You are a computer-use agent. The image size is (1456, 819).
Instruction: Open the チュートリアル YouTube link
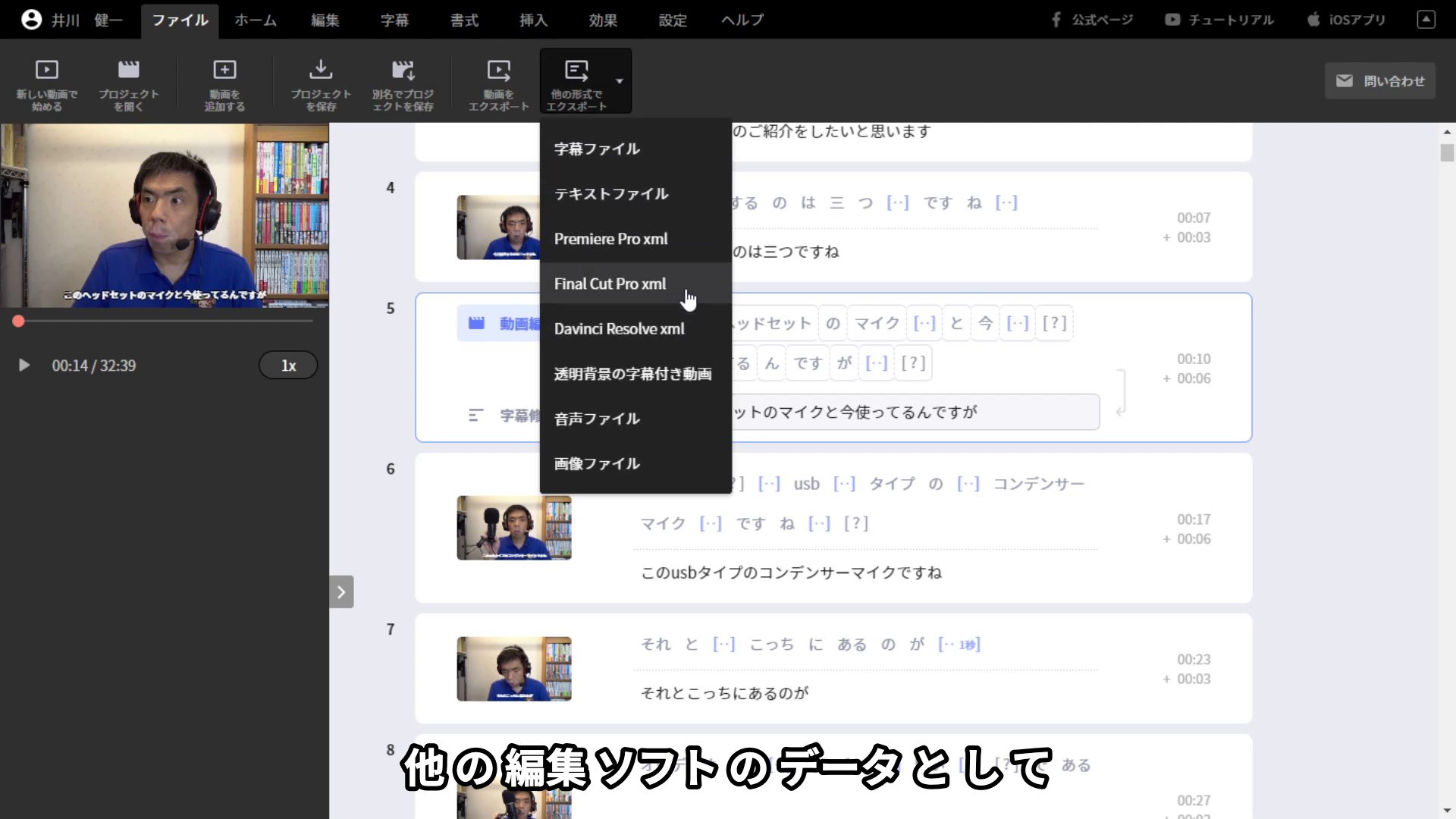click(x=1219, y=20)
